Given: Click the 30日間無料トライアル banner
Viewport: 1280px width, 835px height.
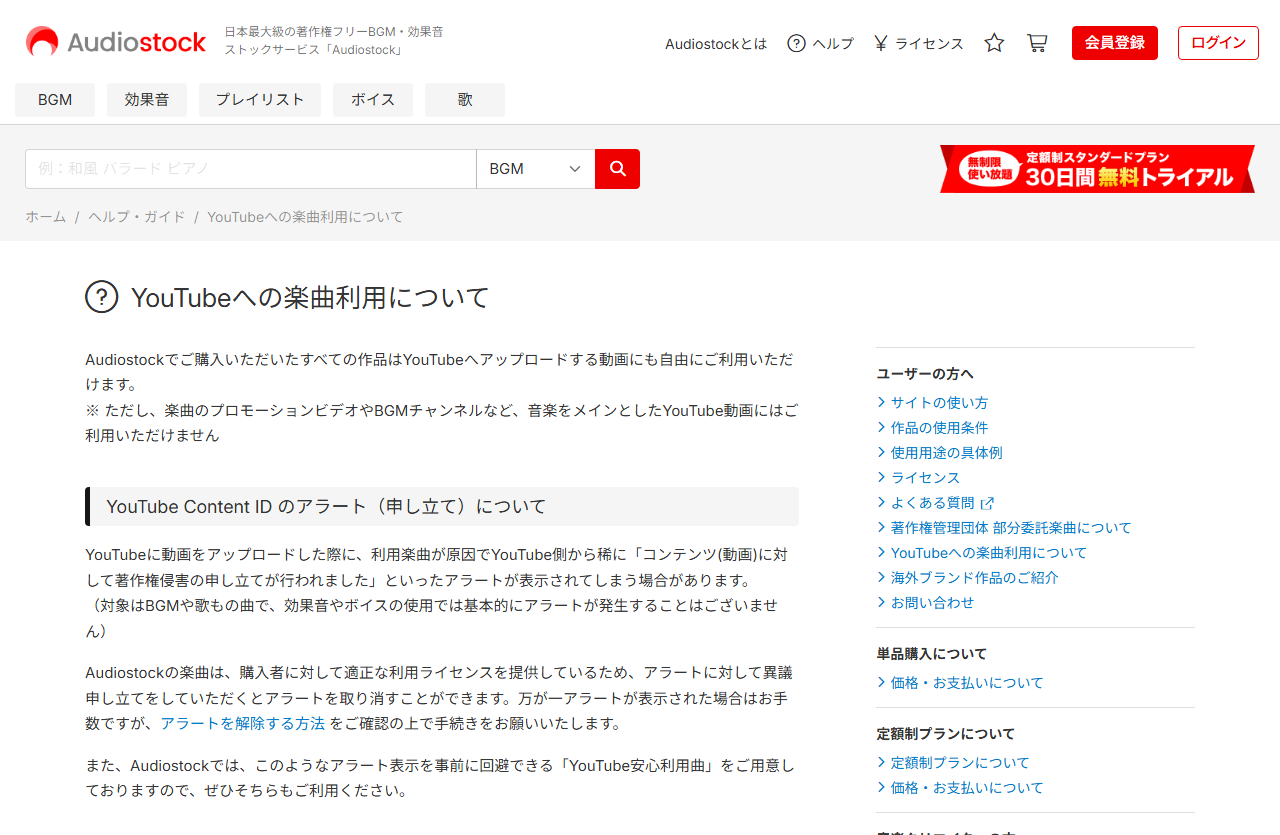Looking at the screenshot, I should click(1097, 169).
